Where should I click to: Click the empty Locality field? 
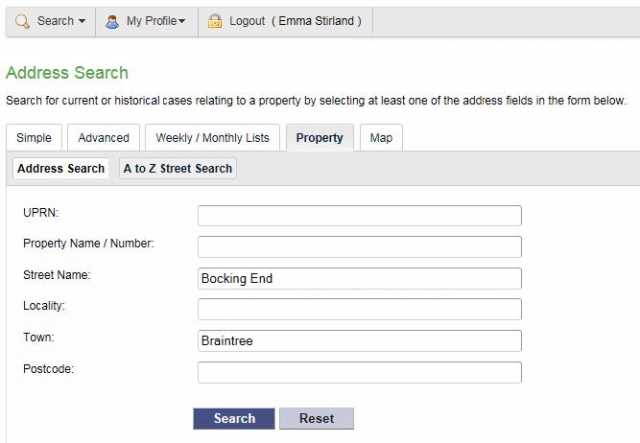[360, 309]
